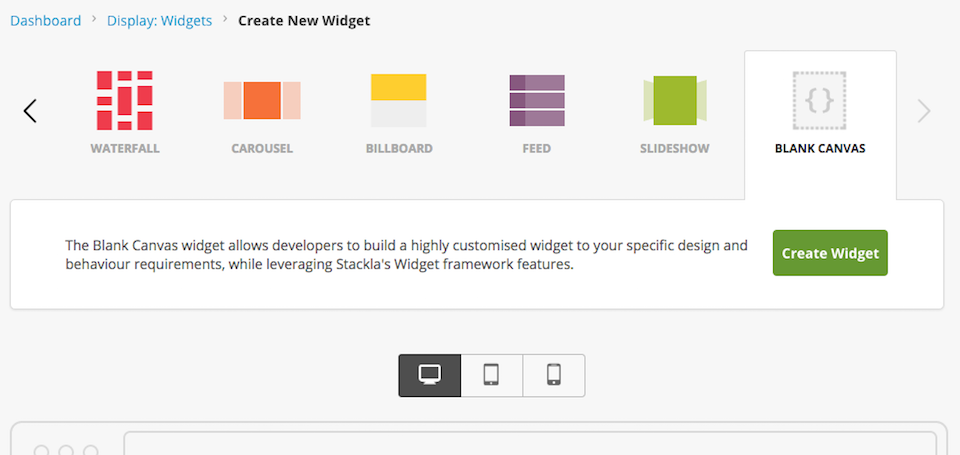Select the CAROUSEL label
The image size is (960, 455).
click(x=262, y=149)
